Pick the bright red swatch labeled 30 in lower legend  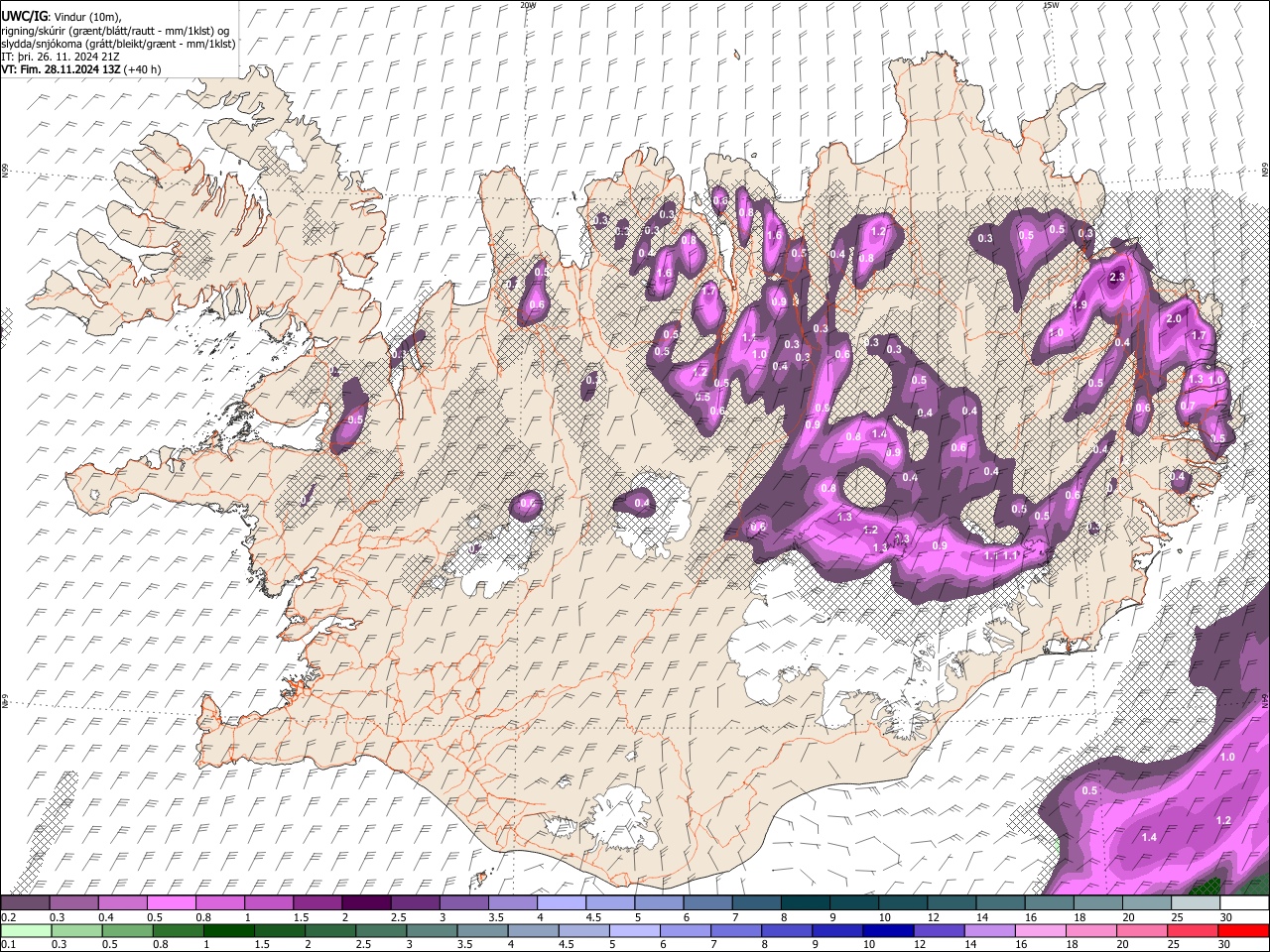[1244, 930]
